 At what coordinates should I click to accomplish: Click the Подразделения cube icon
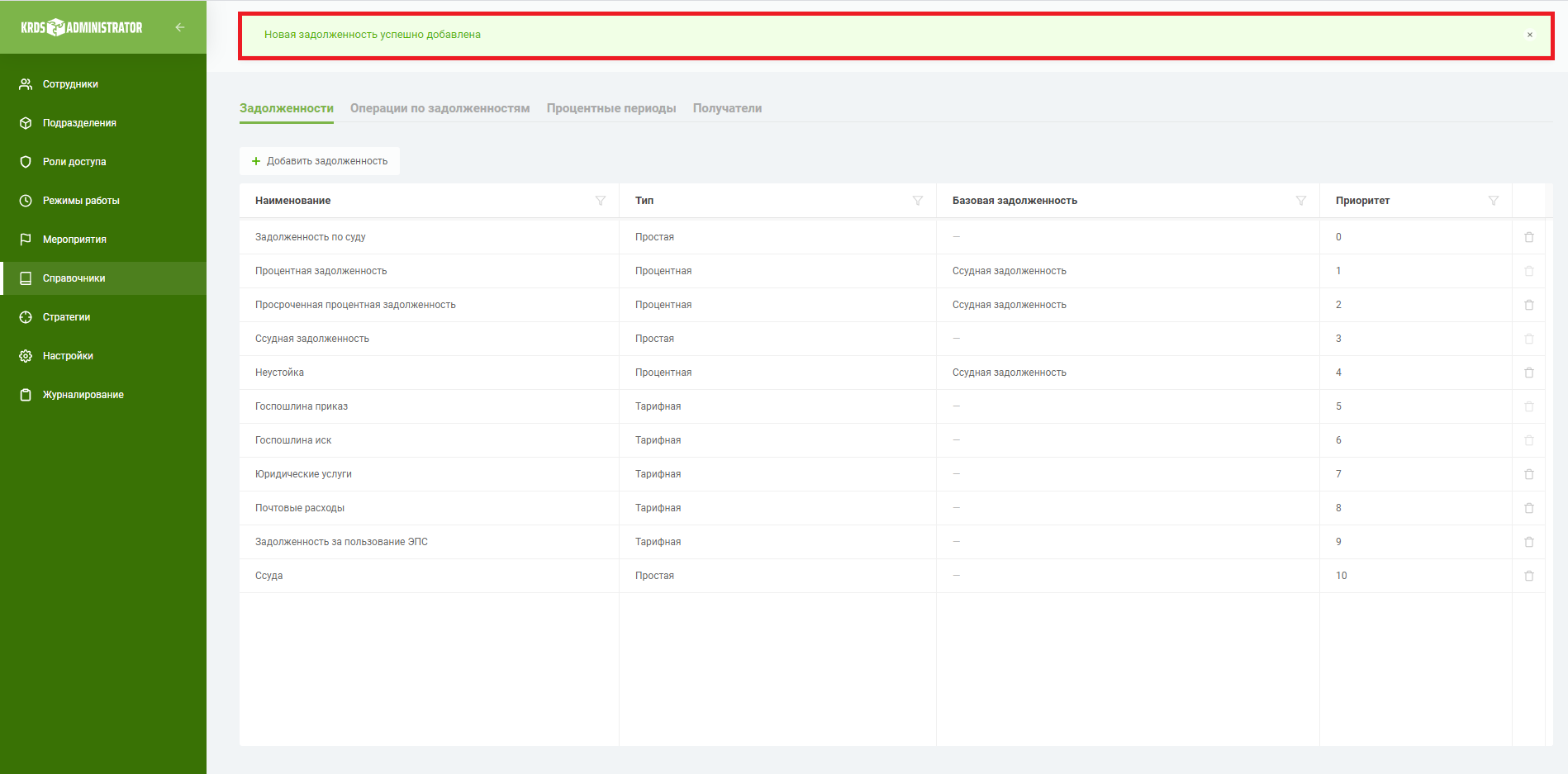pos(26,123)
